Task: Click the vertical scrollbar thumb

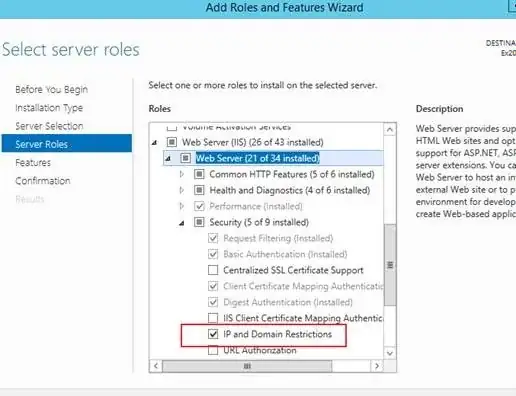Action: tap(390, 265)
